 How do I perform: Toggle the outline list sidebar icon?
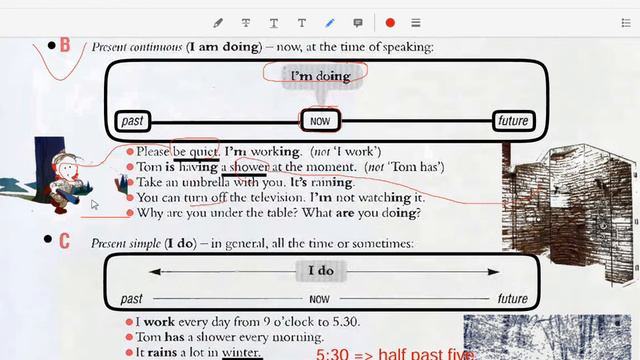click(626, 23)
